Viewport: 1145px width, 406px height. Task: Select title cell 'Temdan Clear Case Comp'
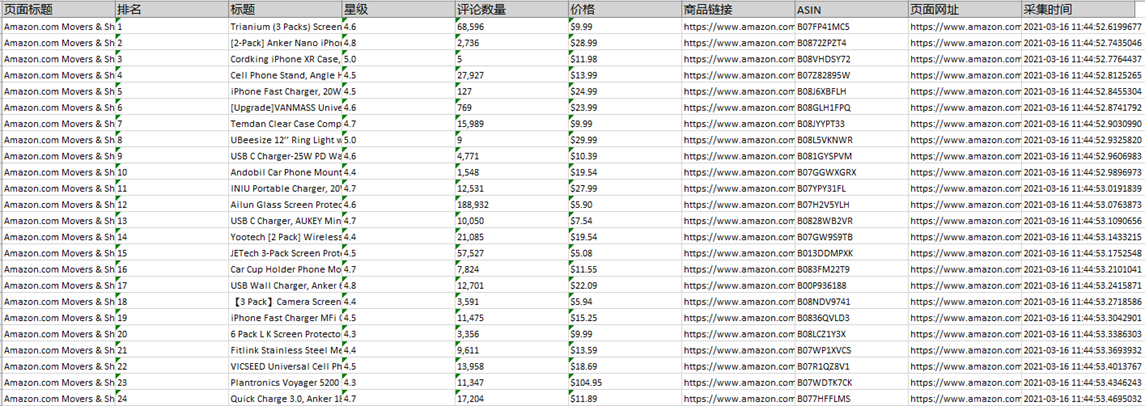pyautogui.click(x=285, y=123)
